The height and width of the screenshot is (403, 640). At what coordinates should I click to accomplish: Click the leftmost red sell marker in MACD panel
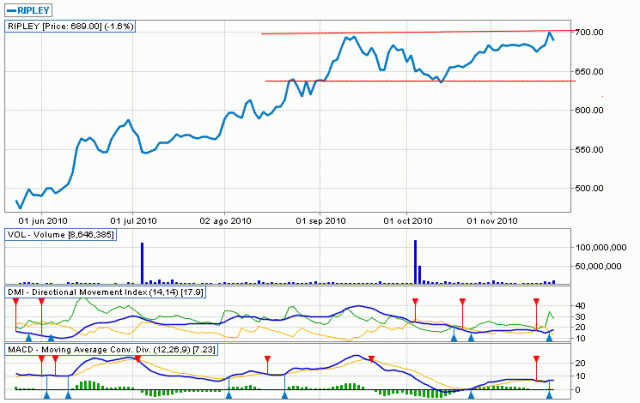click(41, 359)
